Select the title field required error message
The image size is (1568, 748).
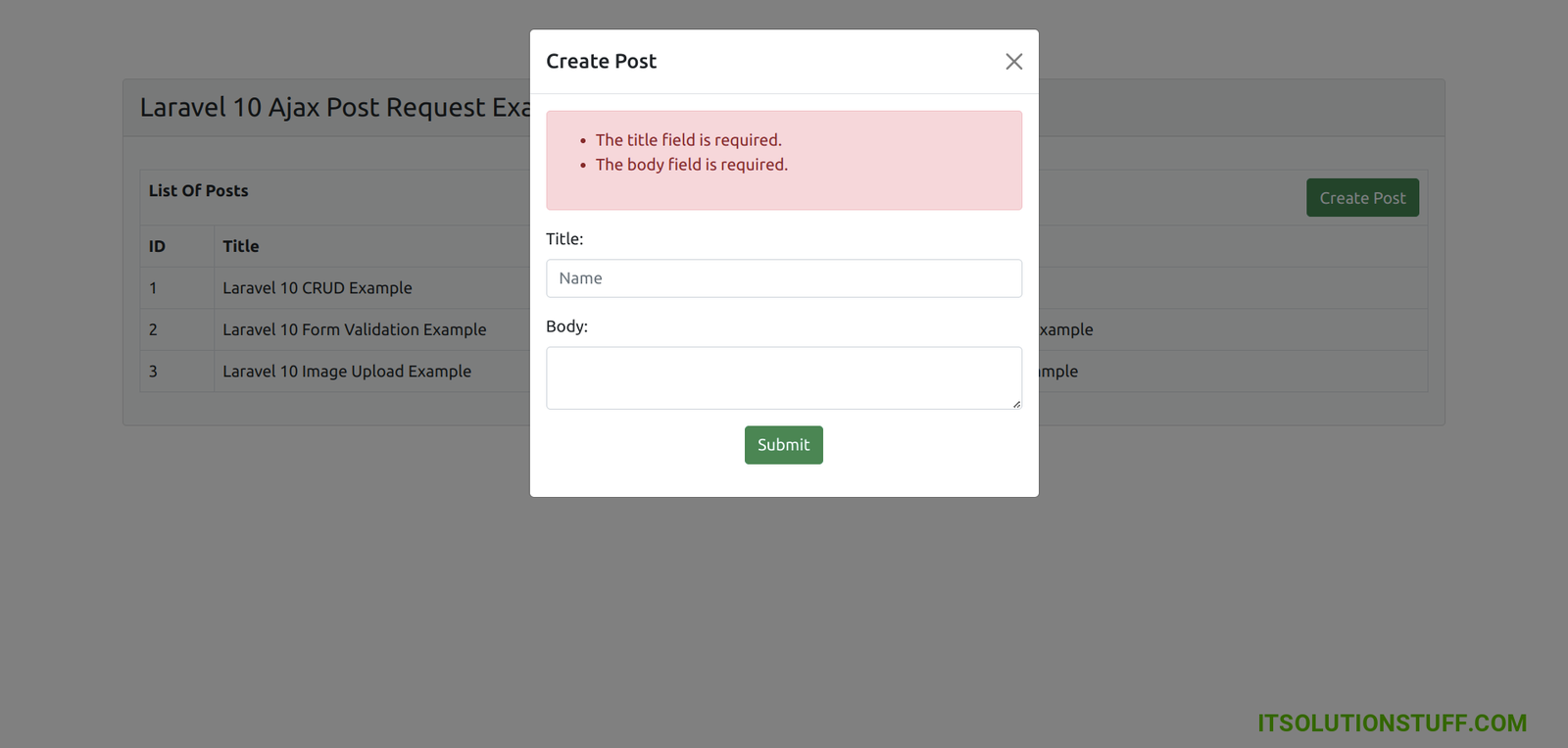688,140
